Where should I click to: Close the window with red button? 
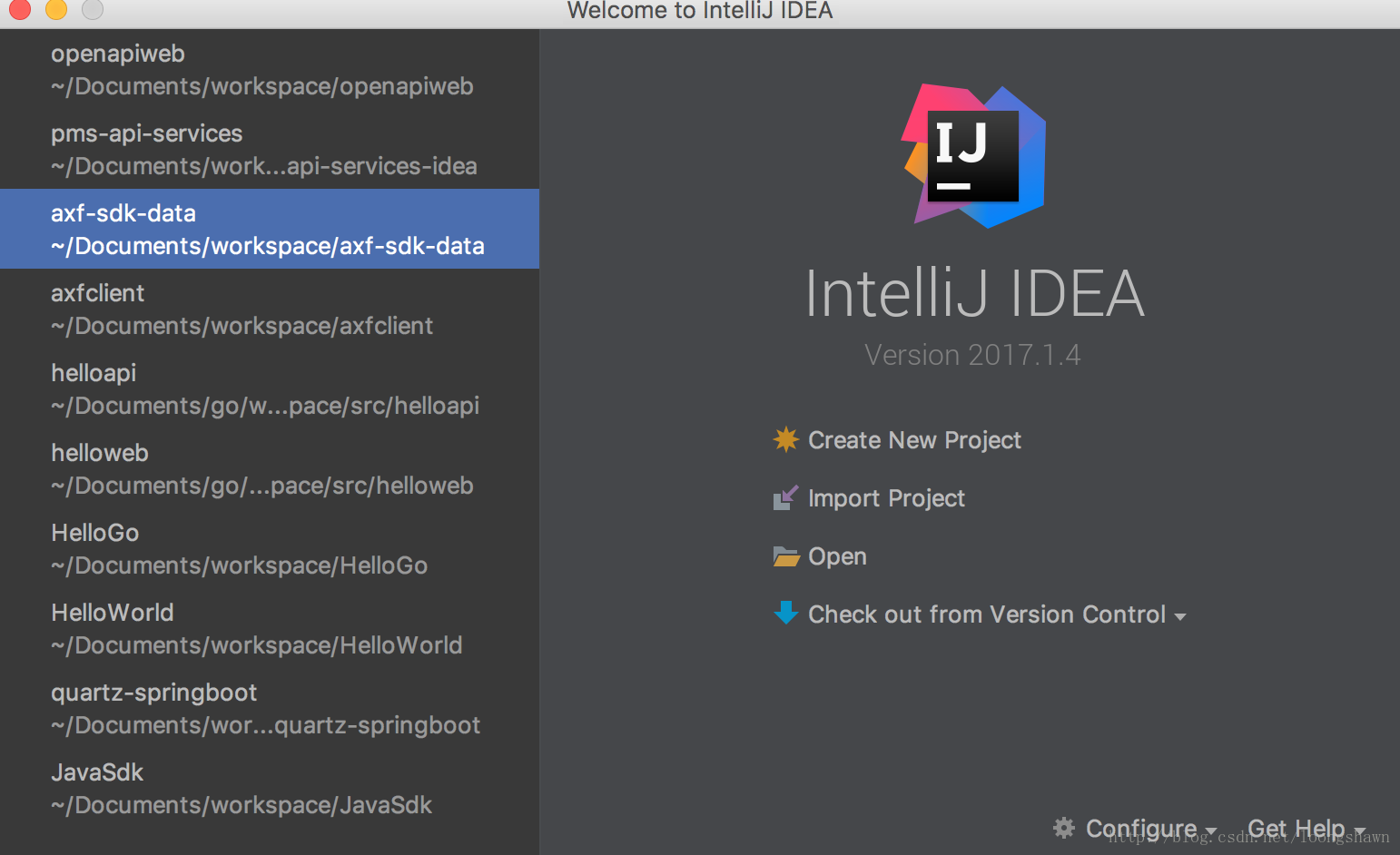click(20, 8)
